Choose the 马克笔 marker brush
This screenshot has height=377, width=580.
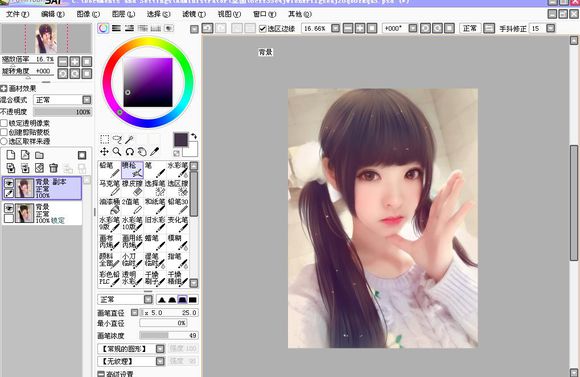pos(109,188)
